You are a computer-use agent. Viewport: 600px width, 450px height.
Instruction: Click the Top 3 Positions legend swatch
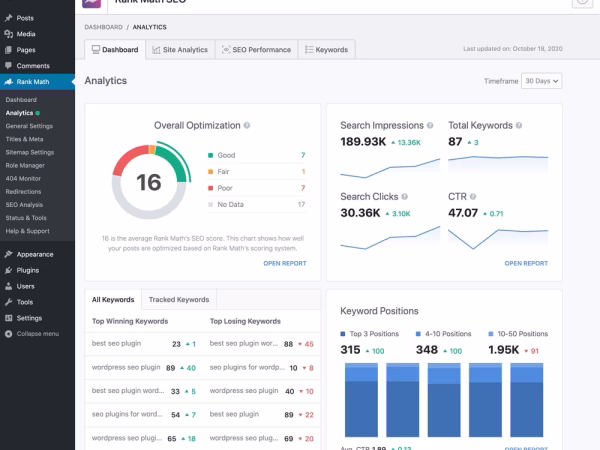(x=343, y=334)
